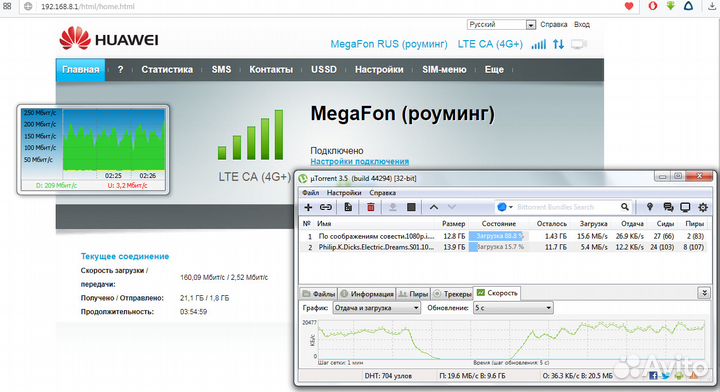Open the Главная tab on Huawei page
The width and height of the screenshot is (720, 392).
click(x=81, y=70)
